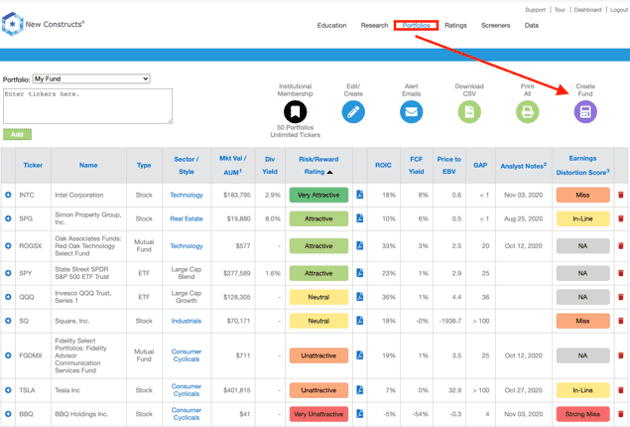Open the Portfolios menu
The width and height of the screenshot is (630, 427).
coord(416,25)
